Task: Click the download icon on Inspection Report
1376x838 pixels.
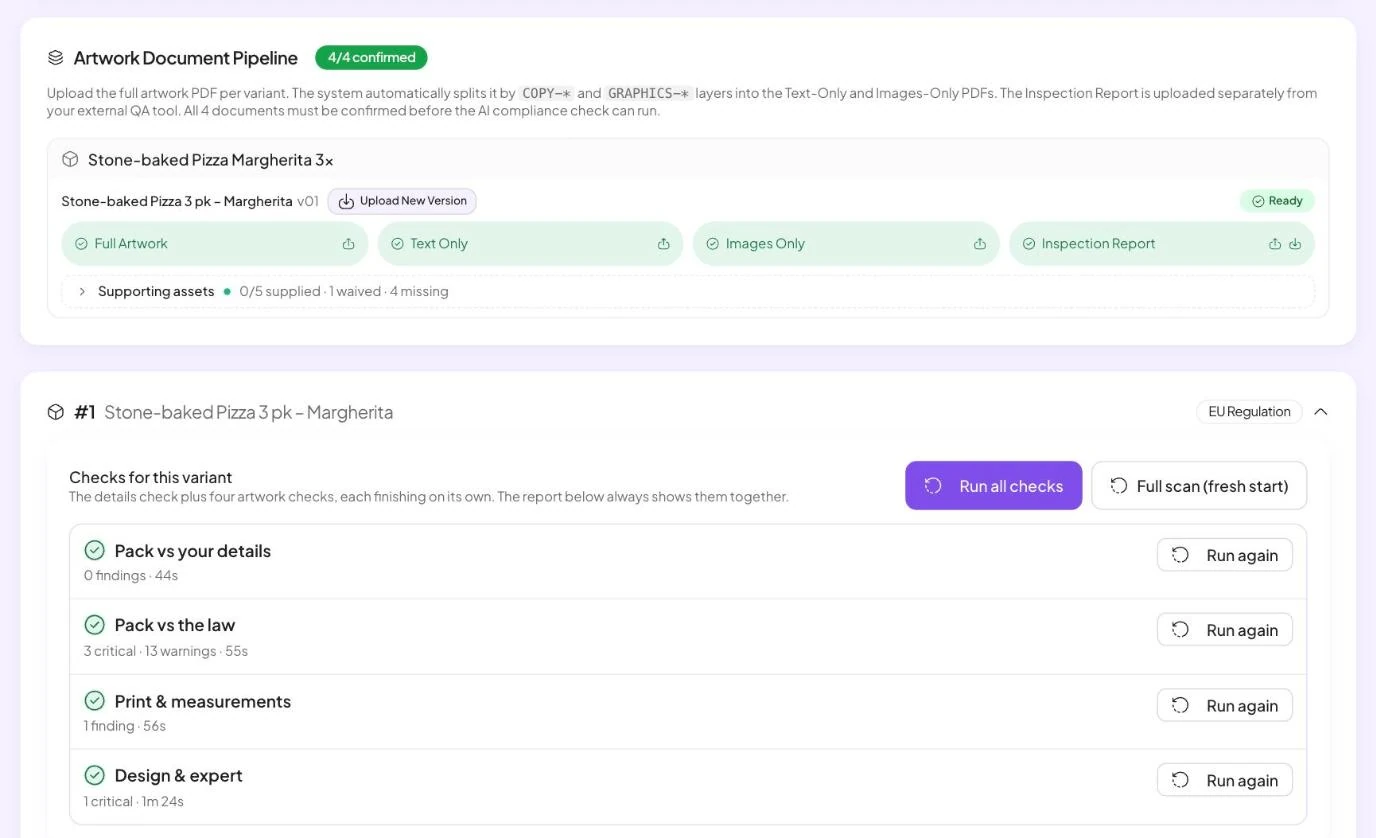Action: [1295, 244]
